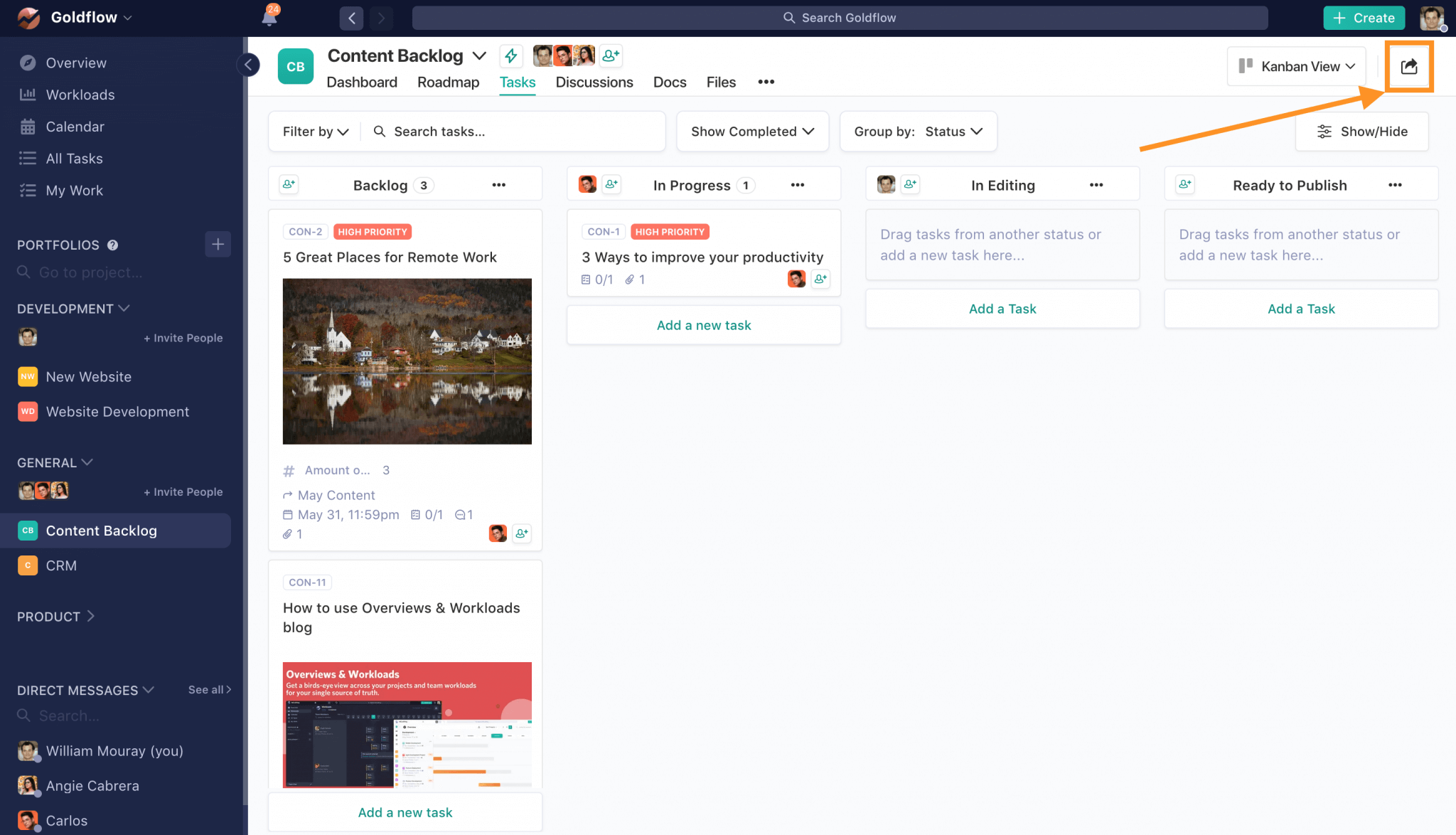The height and width of the screenshot is (835, 1456).
Task: Collapse the left sidebar with the arrow
Action: pyautogui.click(x=248, y=64)
